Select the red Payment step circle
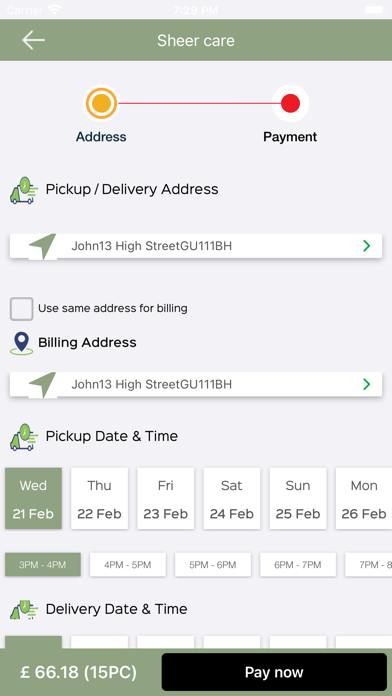The image size is (392, 696). (290, 103)
